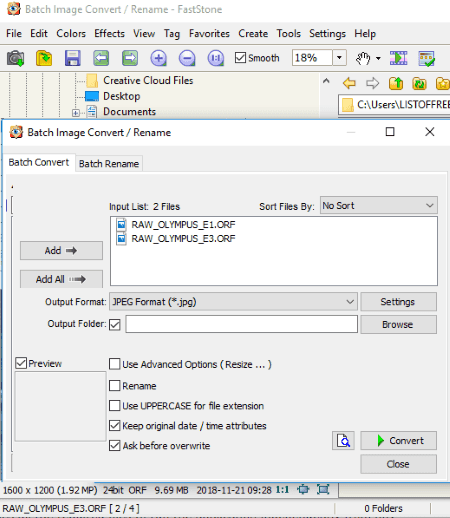Open the Output Format dropdown
Screen dimensions: 450x518
click(x=233, y=302)
